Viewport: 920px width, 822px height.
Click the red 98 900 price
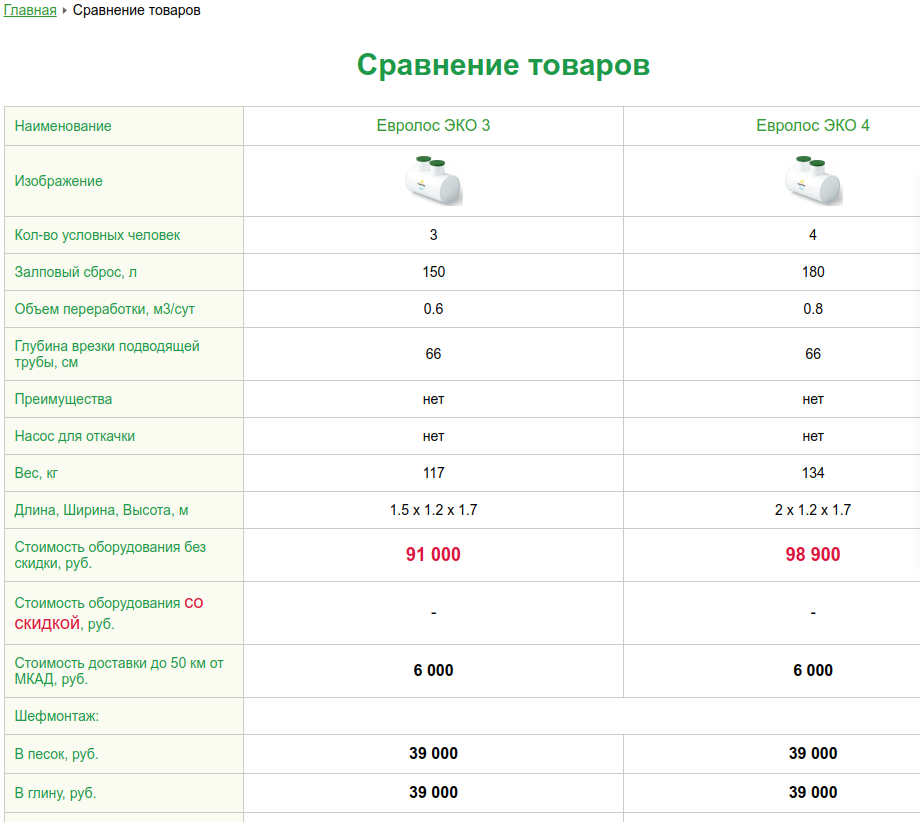pos(813,554)
